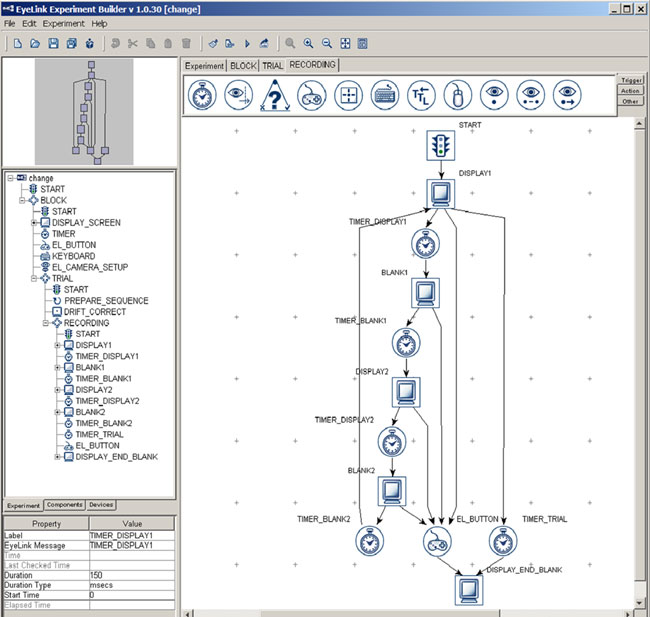The width and height of the screenshot is (650, 617).
Task: Switch to the BLOCK graph tab
Action: (243, 66)
